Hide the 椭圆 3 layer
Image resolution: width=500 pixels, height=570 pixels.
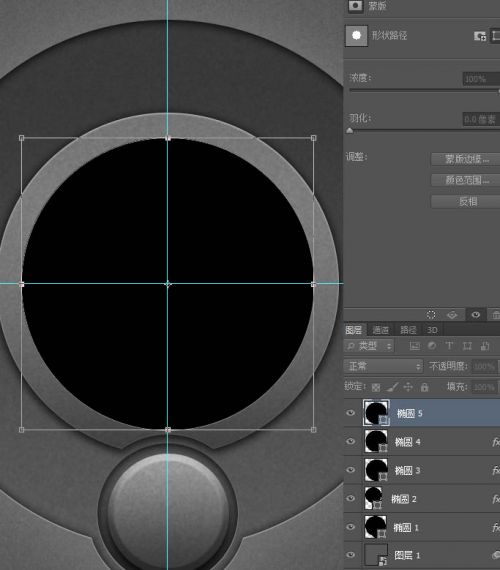(x=351, y=470)
